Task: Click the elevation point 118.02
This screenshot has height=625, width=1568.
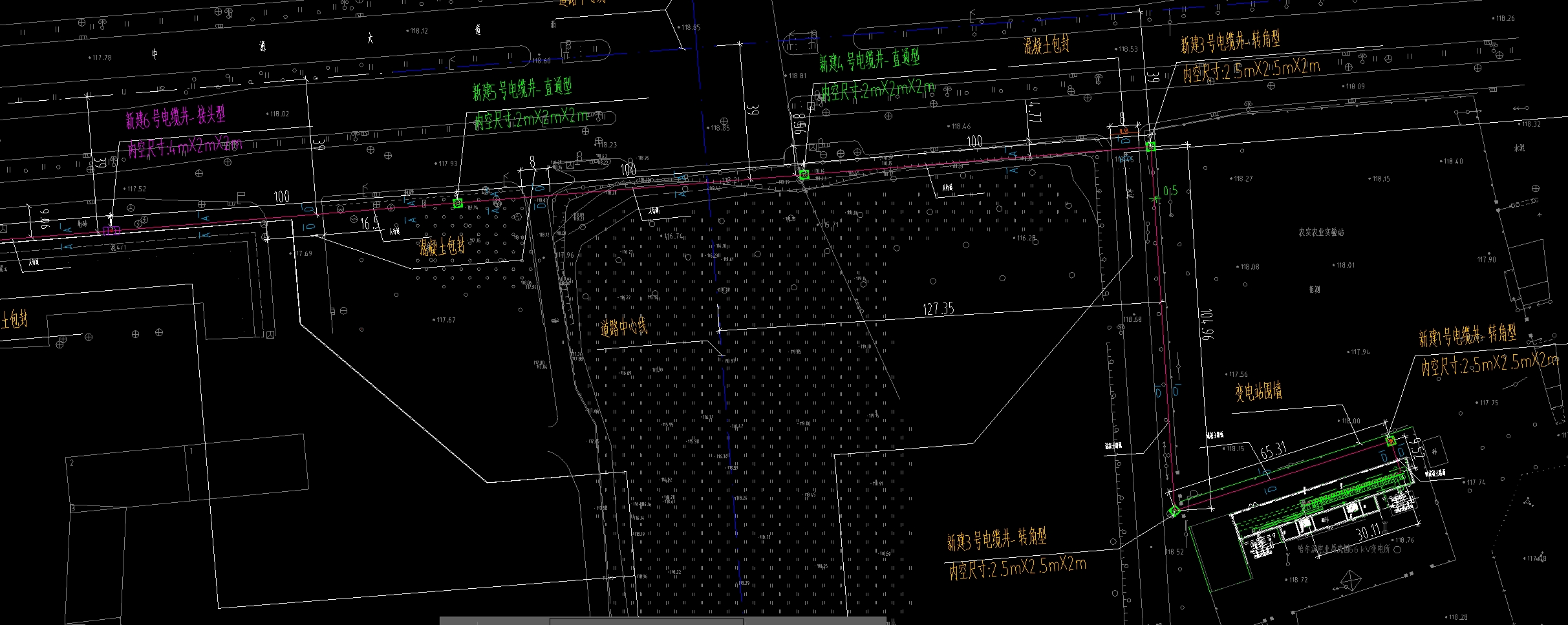Action: pyautogui.click(x=277, y=114)
